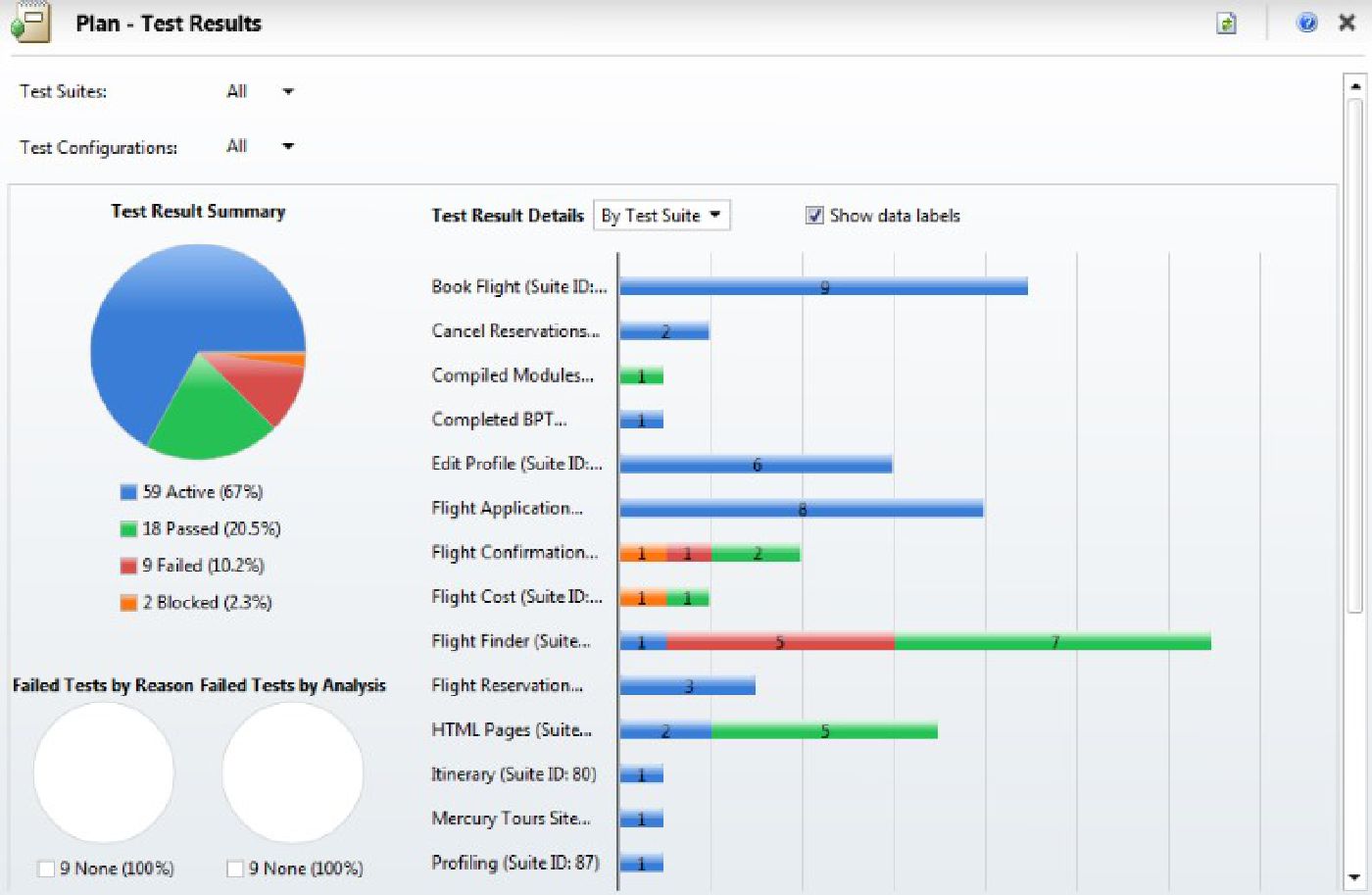Toggle None checkbox under Failed Tests by Analysis

235,869
